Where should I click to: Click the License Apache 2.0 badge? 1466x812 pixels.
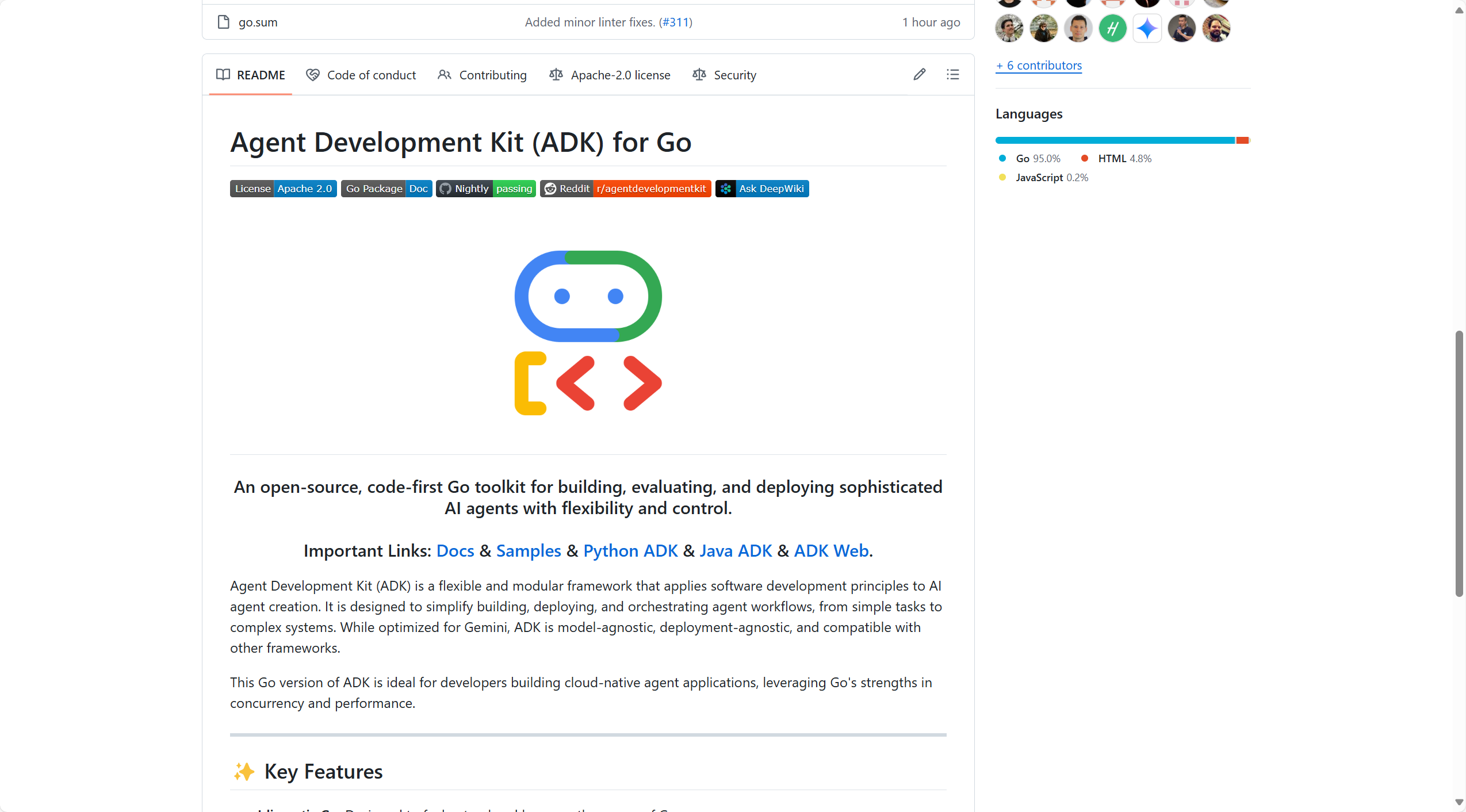tap(283, 189)
